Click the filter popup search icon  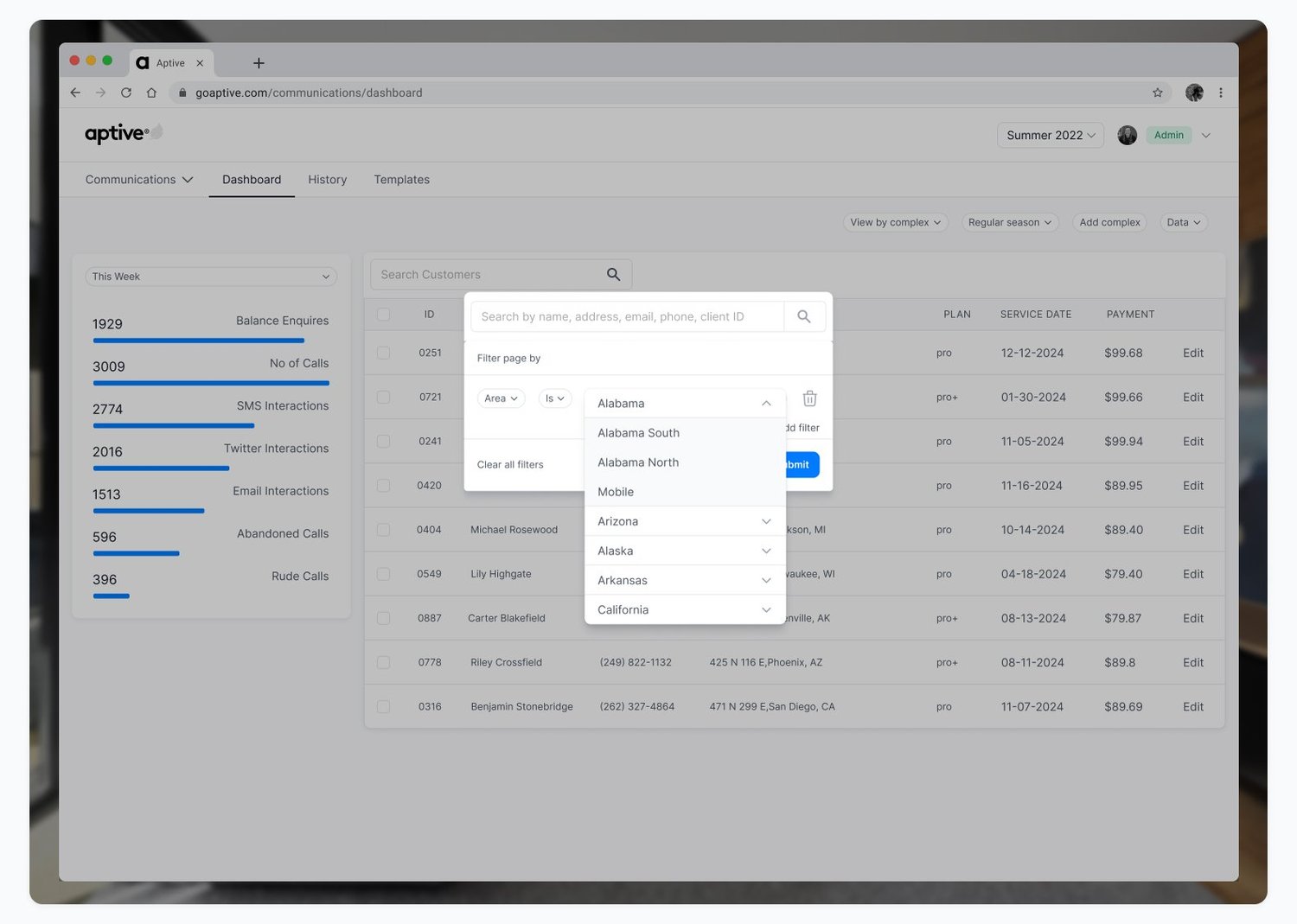804,316
